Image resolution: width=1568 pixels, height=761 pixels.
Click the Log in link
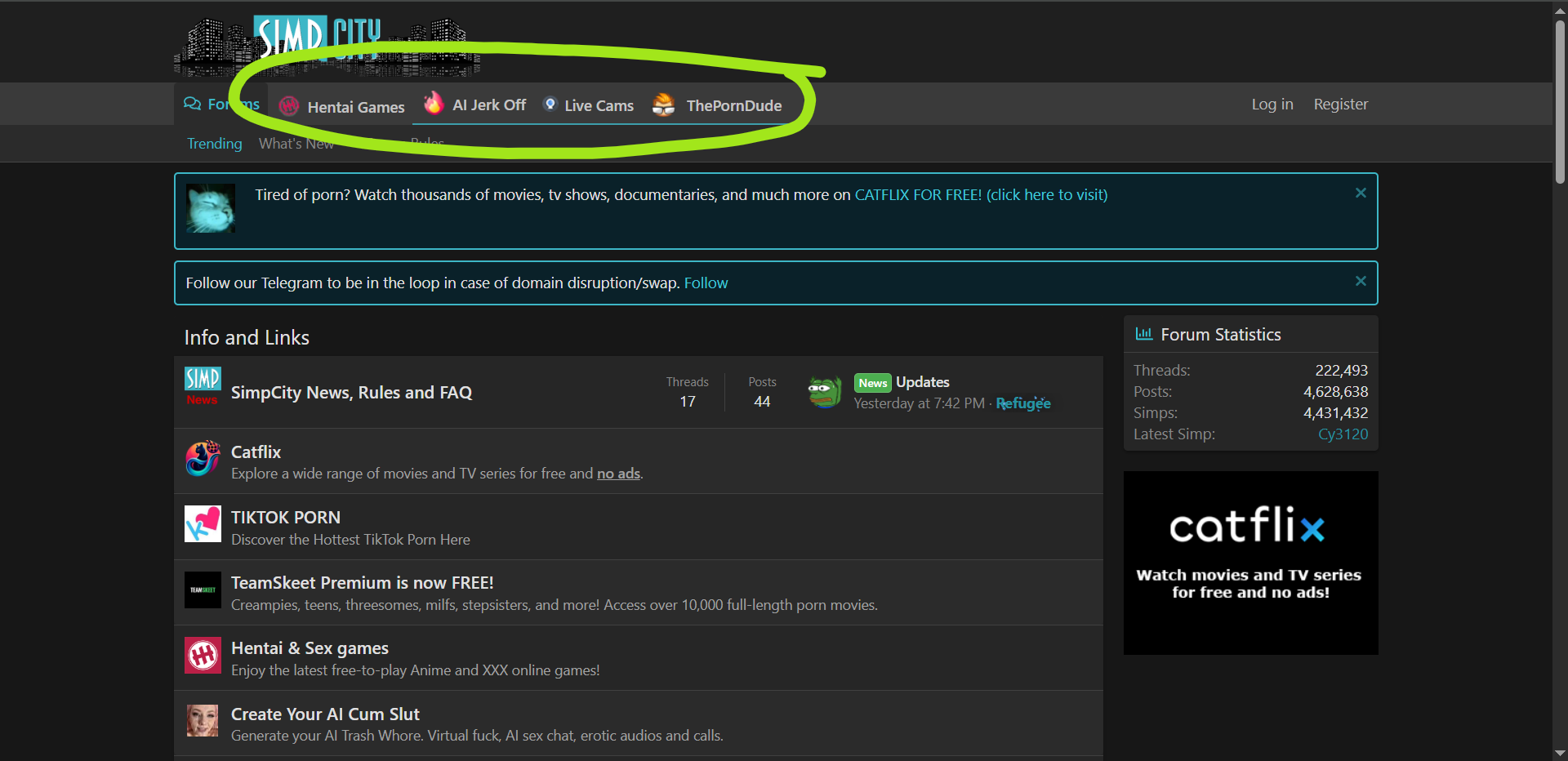tap(1272, 104)
